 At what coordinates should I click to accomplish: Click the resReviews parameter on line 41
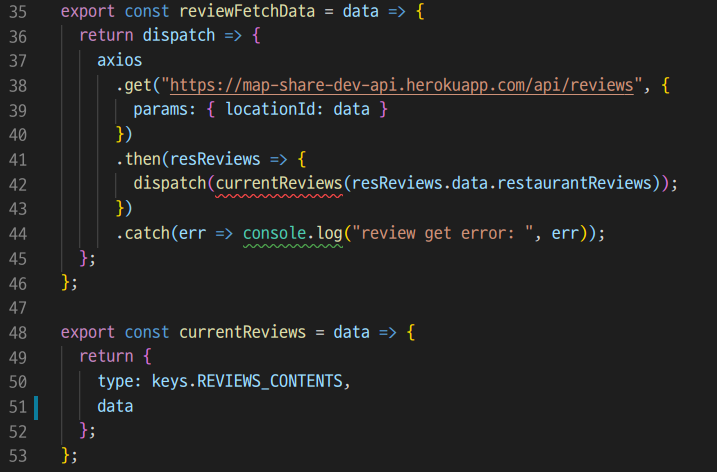tap(215, 159)
